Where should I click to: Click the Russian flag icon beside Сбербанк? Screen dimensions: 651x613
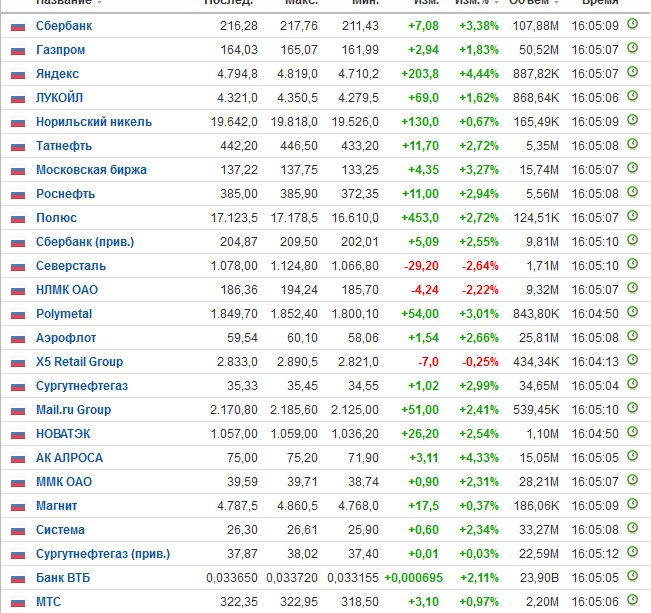[18, 27]
